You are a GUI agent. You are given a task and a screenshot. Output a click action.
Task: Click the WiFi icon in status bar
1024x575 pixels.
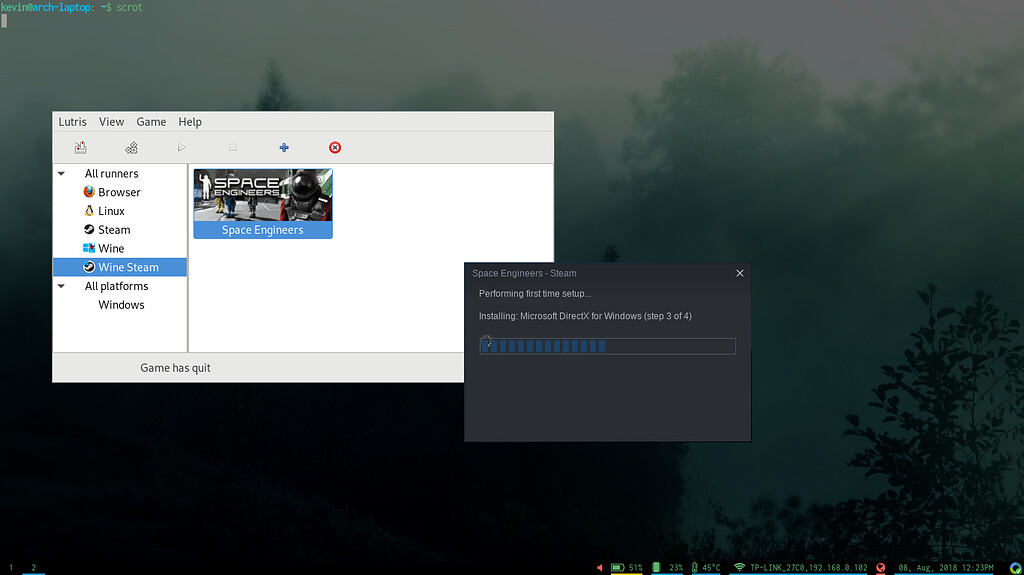[x=739, y=568]
